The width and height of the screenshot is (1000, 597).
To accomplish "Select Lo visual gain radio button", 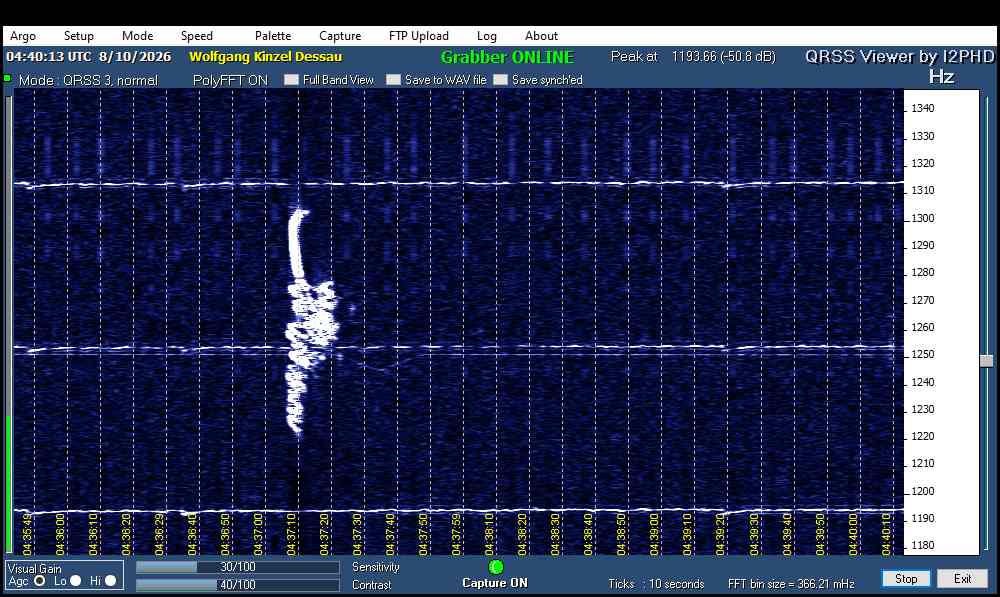I will [x=76, y=580].
